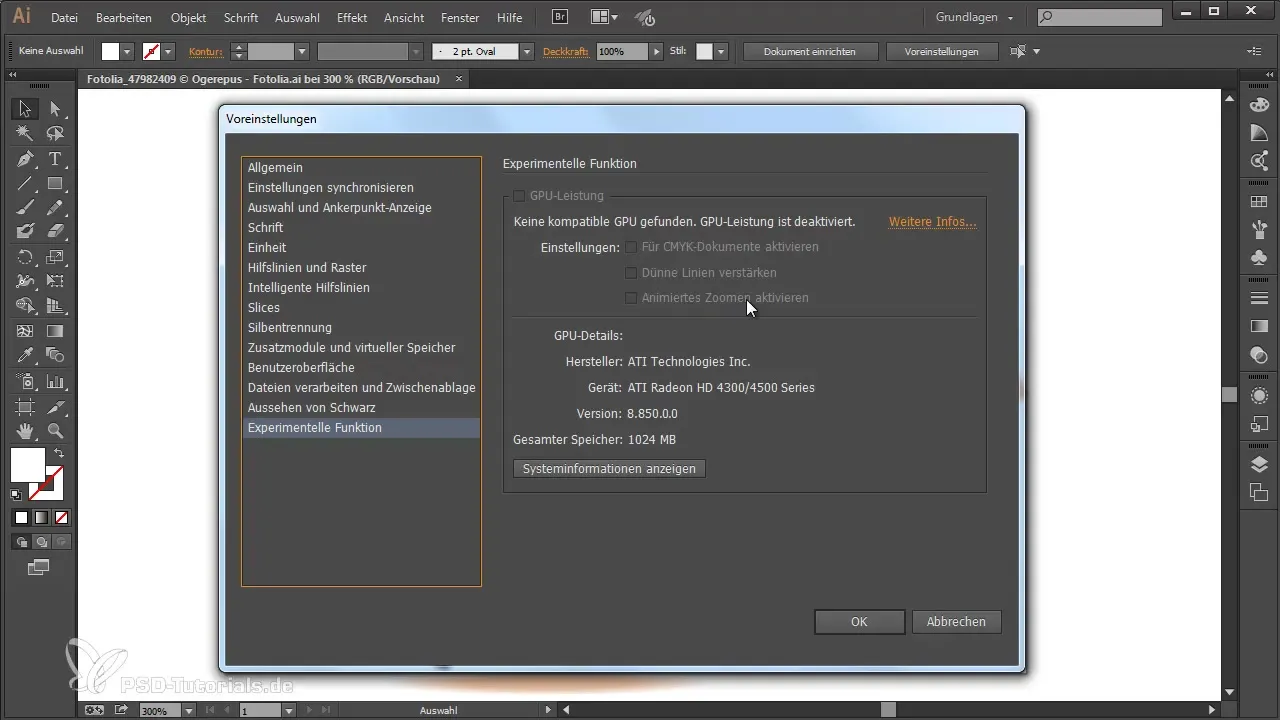The width and height of the screenshot is (1280, 720).
Task: Select the Column Graph tool
Action: pos(55,381)
